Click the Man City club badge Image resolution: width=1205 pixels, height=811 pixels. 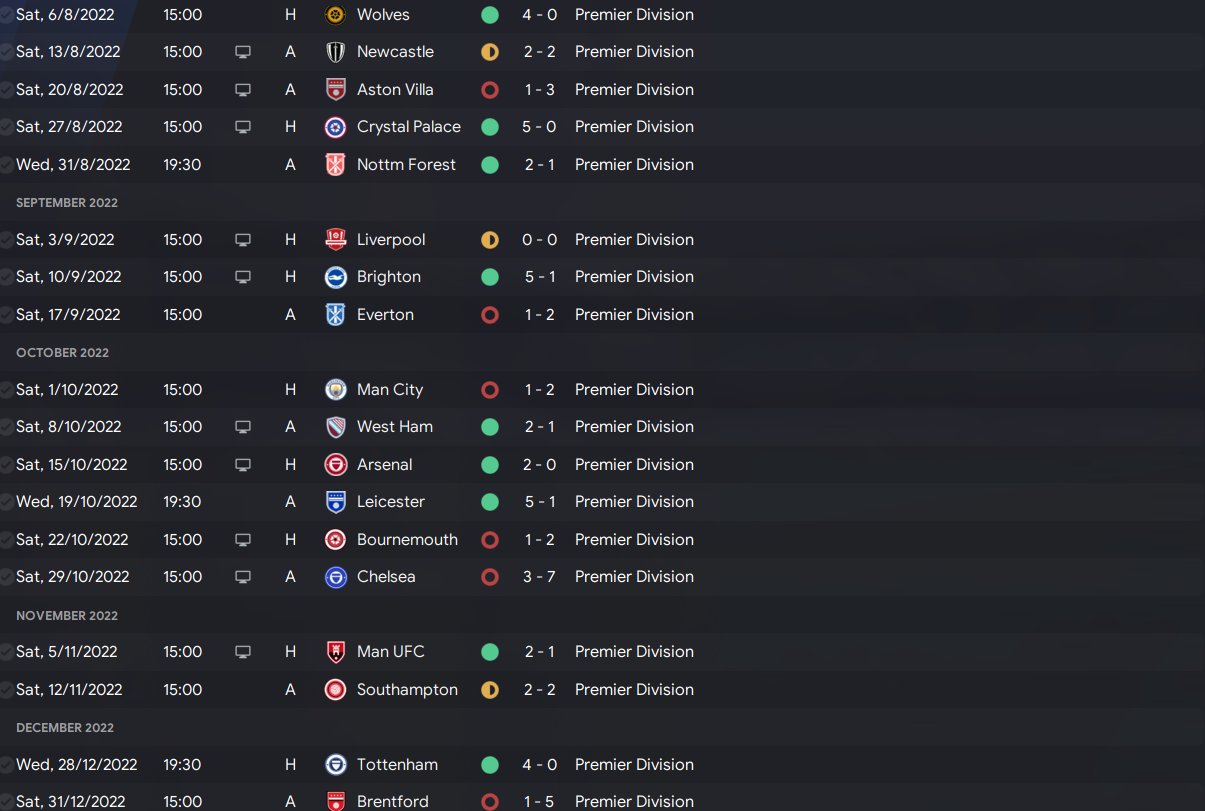336,390
